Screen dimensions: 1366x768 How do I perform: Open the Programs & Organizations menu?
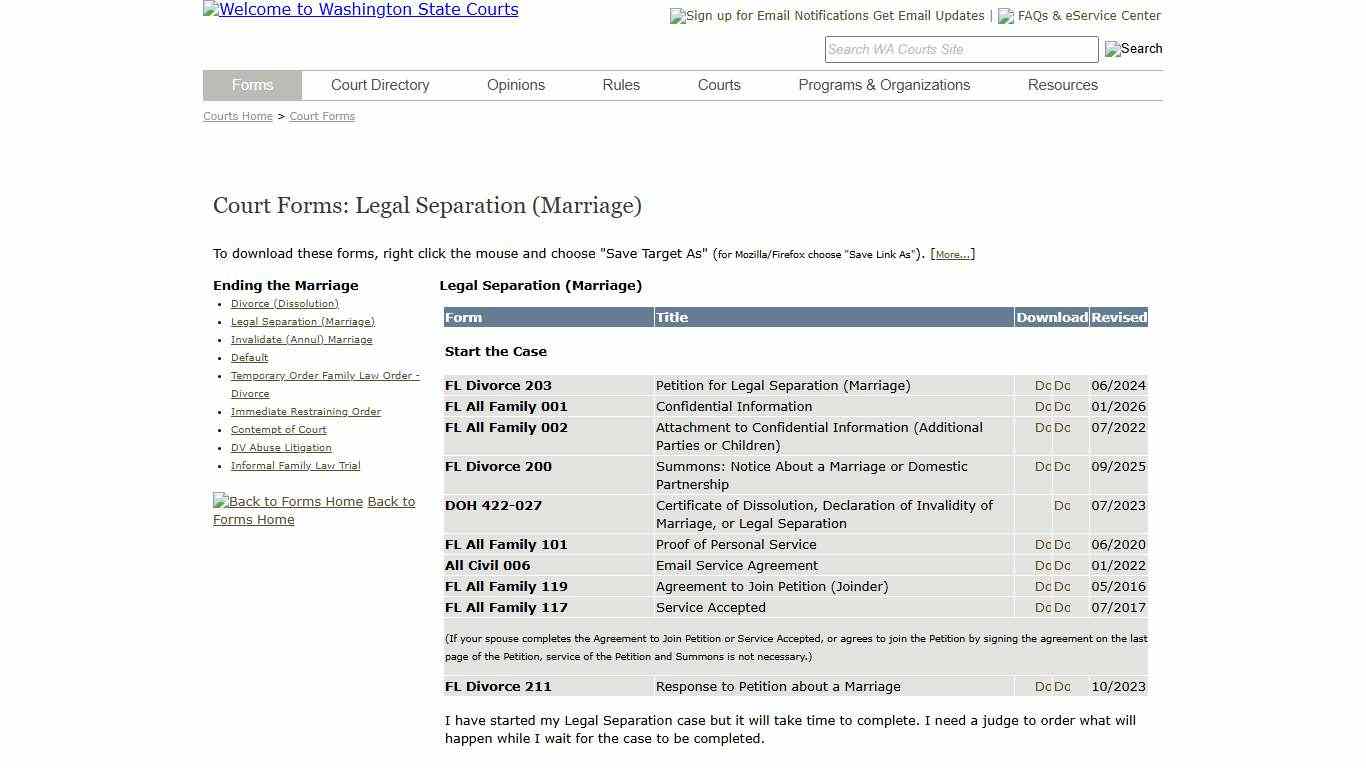[x=884, y=85]
